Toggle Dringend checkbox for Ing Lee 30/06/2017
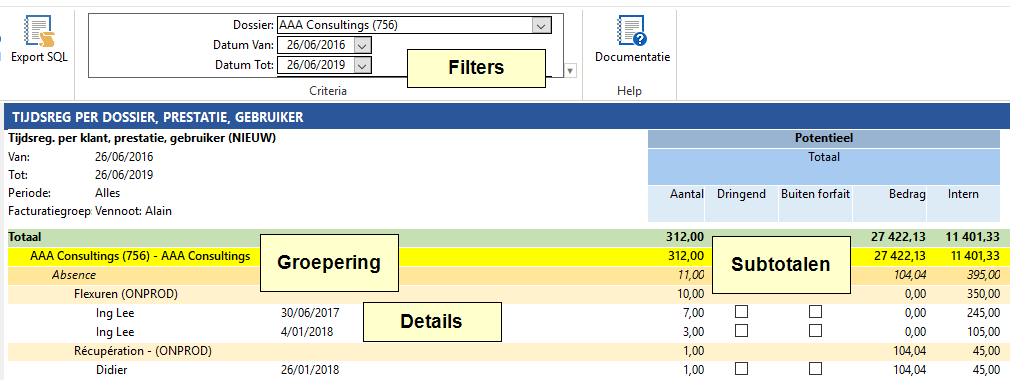This screenshot has height=380, width=1010. pyautogui.click(x=741, y=312)
